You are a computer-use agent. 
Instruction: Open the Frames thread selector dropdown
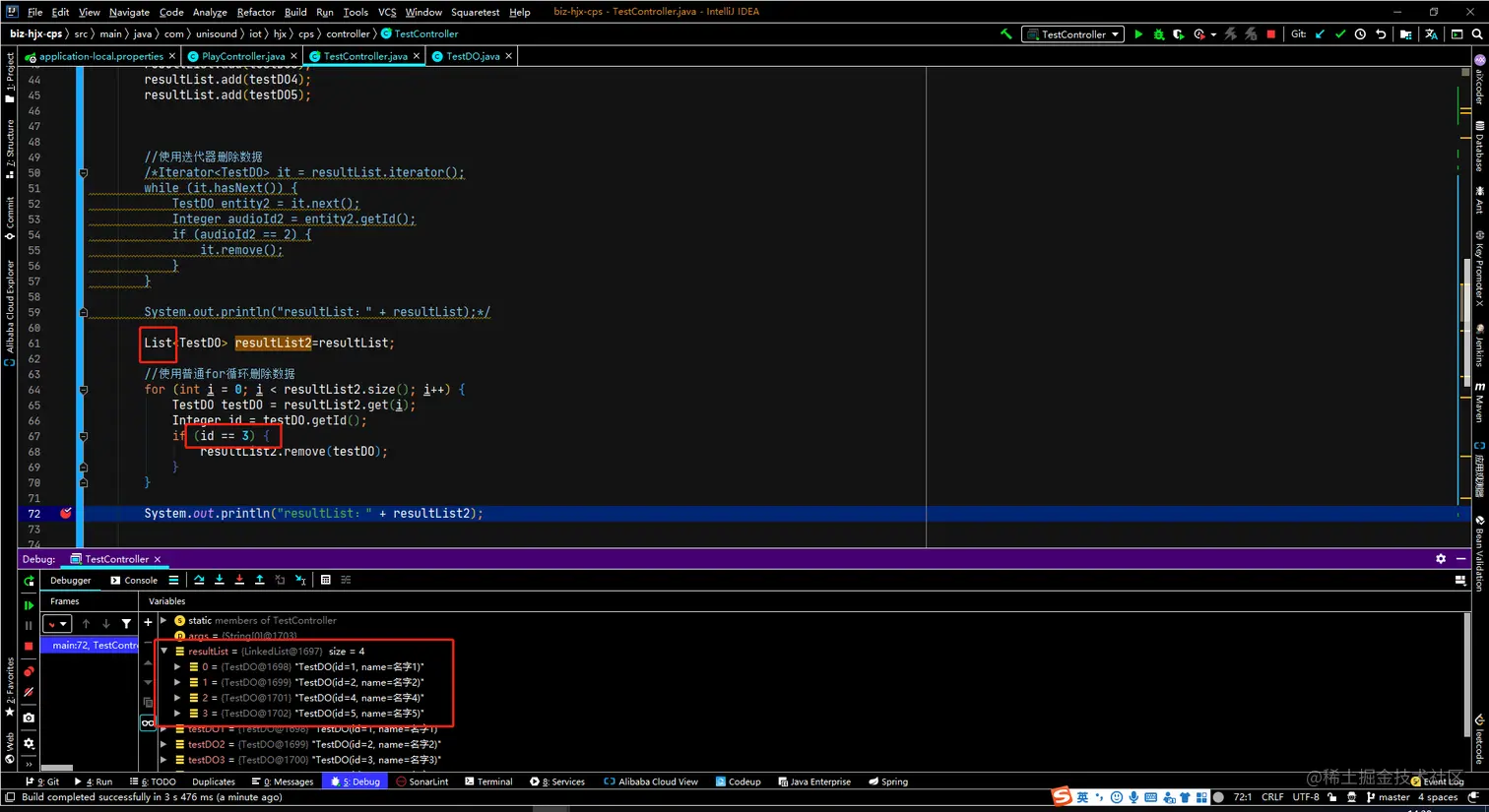point(57,623)
